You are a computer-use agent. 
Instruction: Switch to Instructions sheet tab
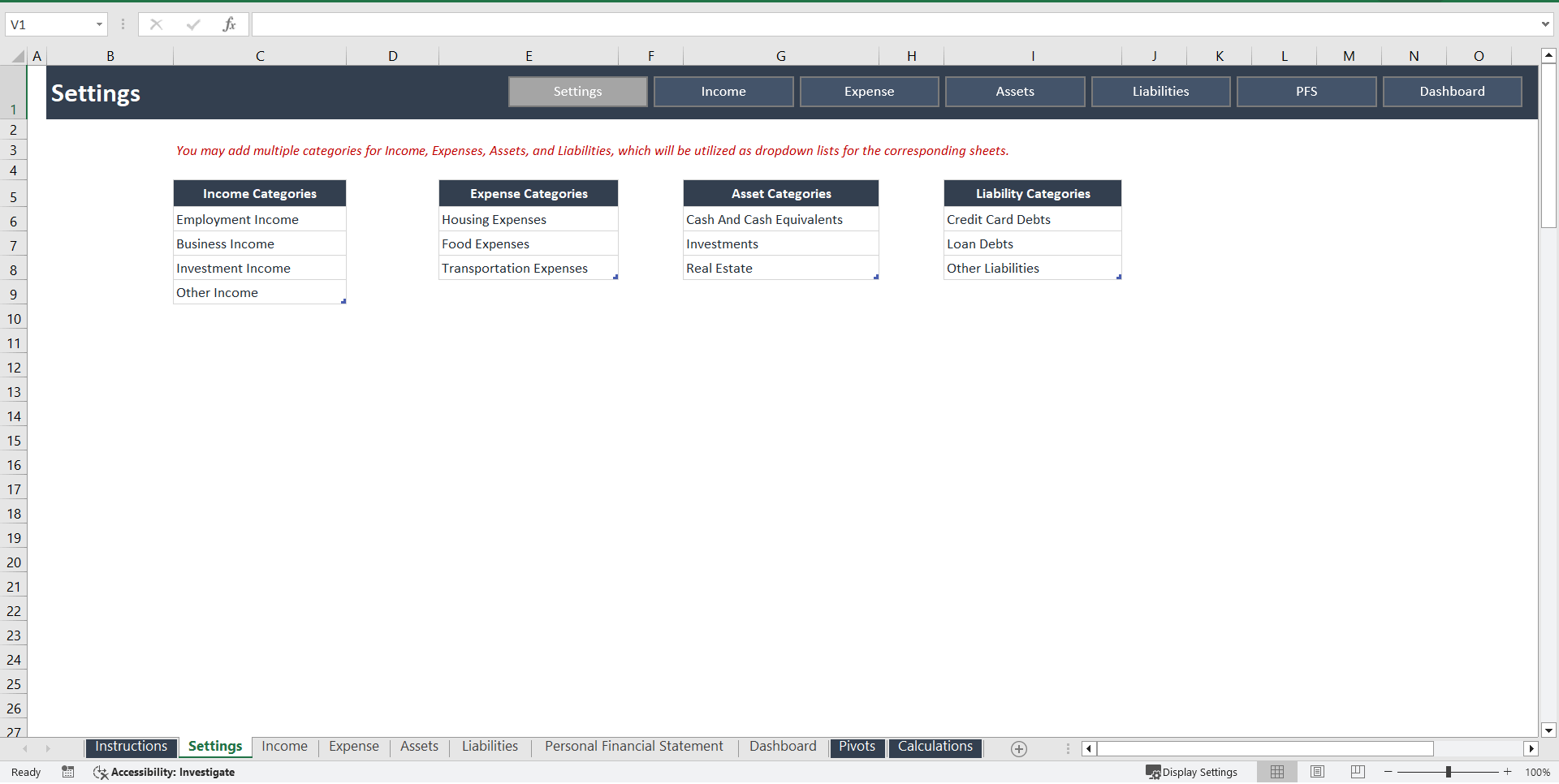click(x=131, y=747)
